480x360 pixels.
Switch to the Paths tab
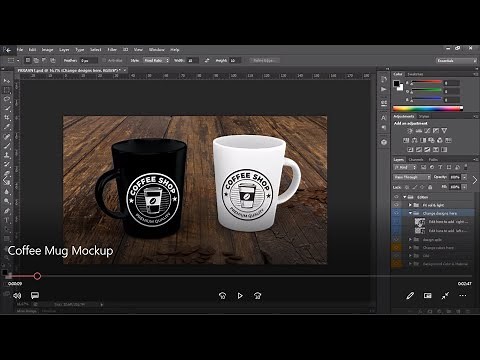point(433,159)
